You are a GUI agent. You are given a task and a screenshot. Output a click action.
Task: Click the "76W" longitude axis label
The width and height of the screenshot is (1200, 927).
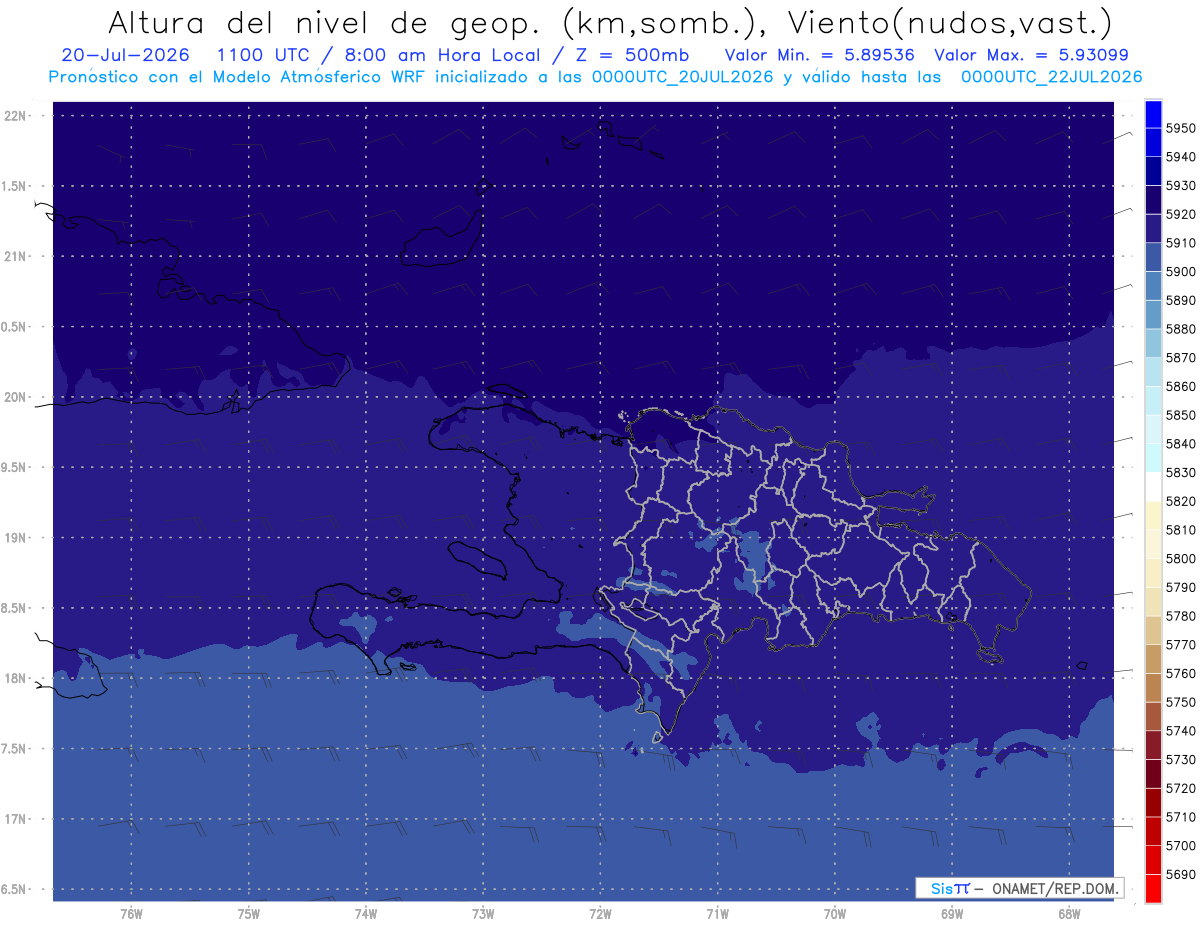point(131,914)
